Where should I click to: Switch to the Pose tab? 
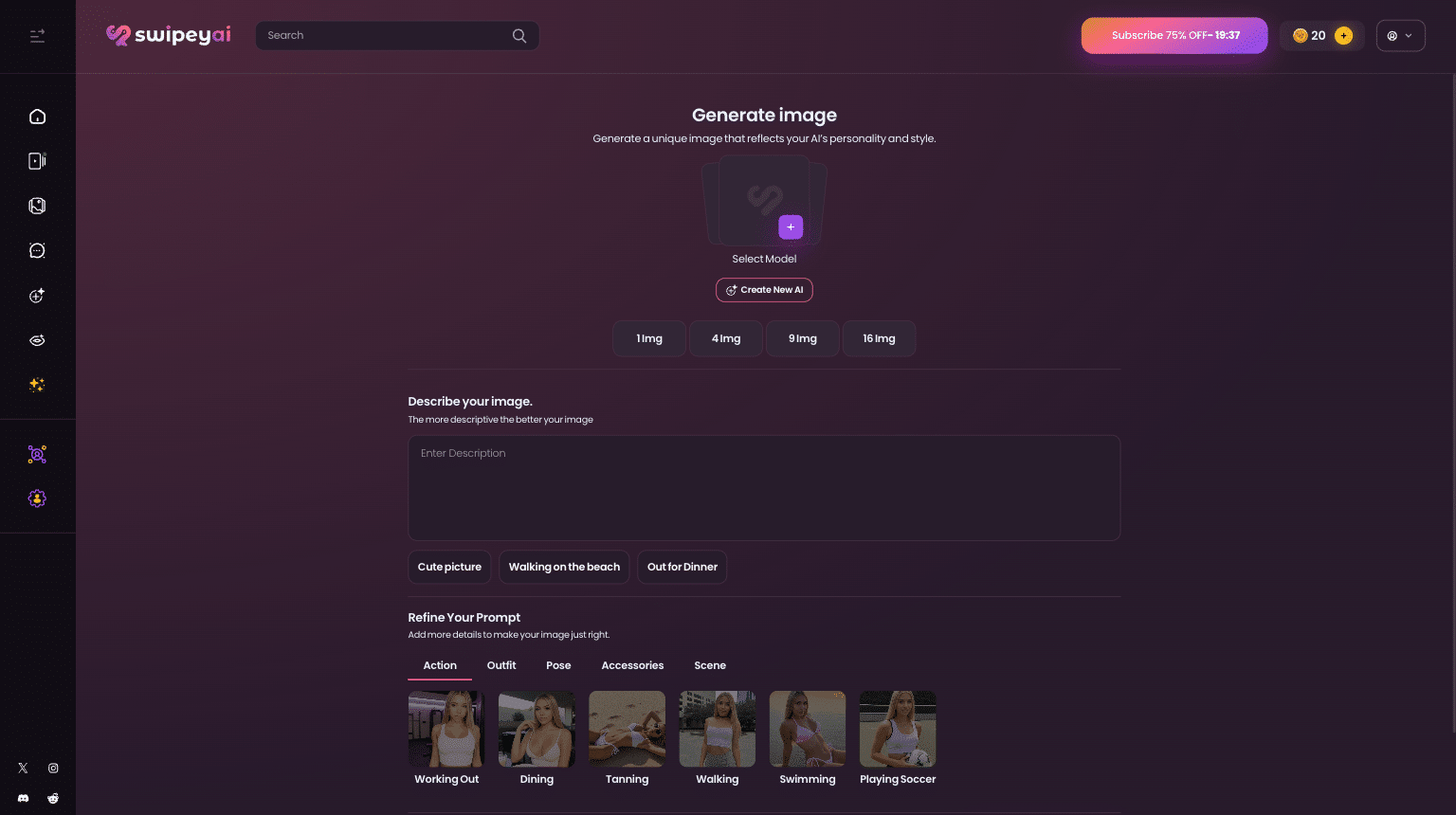(x=558, y=665)
